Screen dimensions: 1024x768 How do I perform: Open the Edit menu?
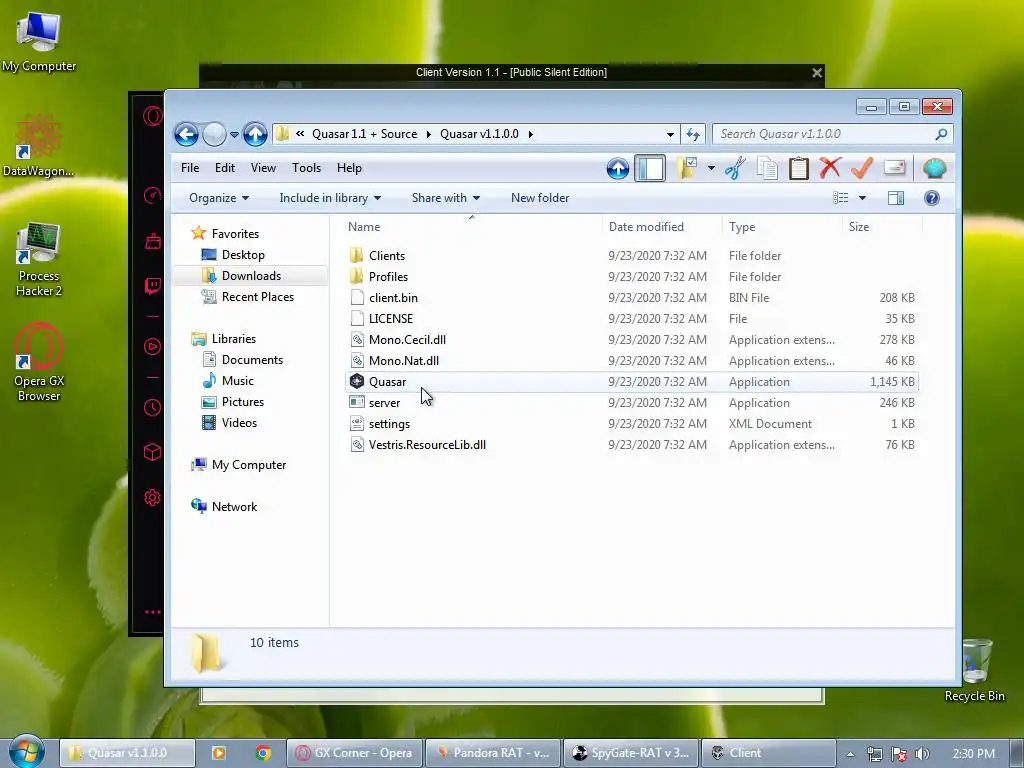point(225,168)
